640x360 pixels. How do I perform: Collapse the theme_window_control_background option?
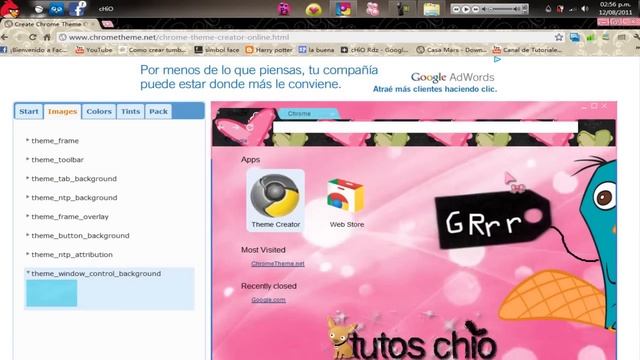[x=96, y=273]
